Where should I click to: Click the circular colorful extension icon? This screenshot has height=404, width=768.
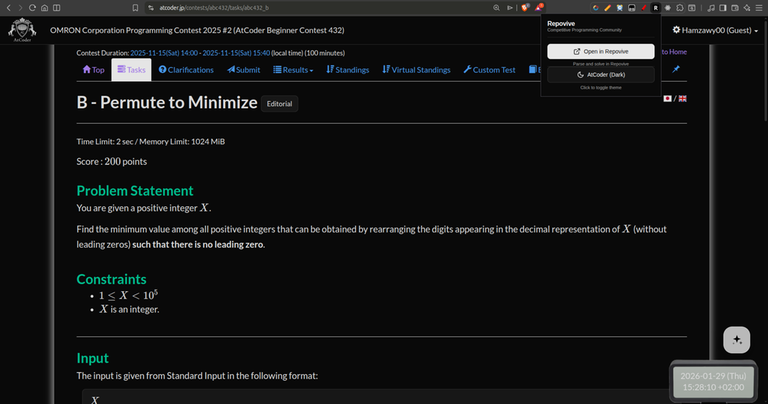596,8
